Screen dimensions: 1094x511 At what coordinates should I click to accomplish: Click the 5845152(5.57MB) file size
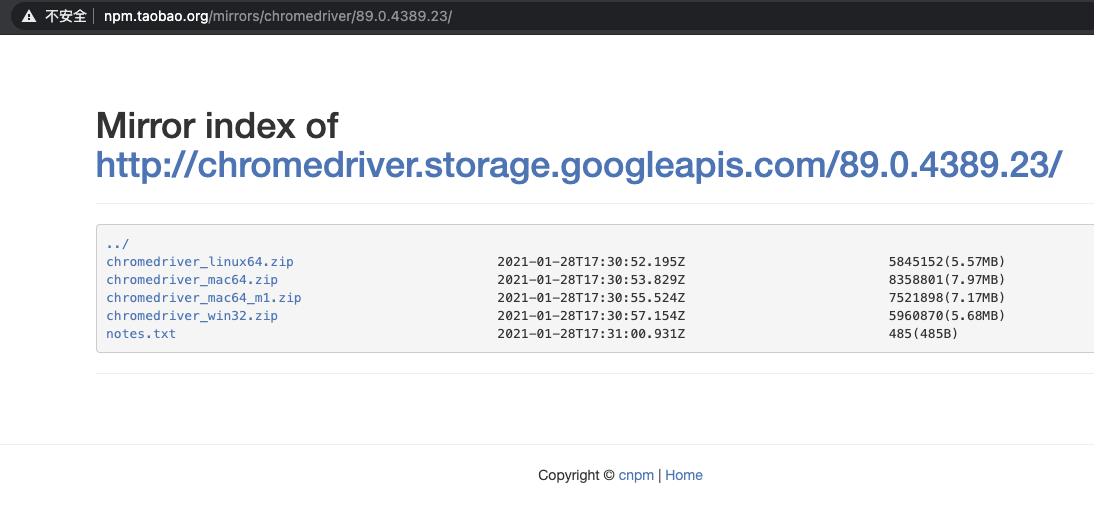946,262
